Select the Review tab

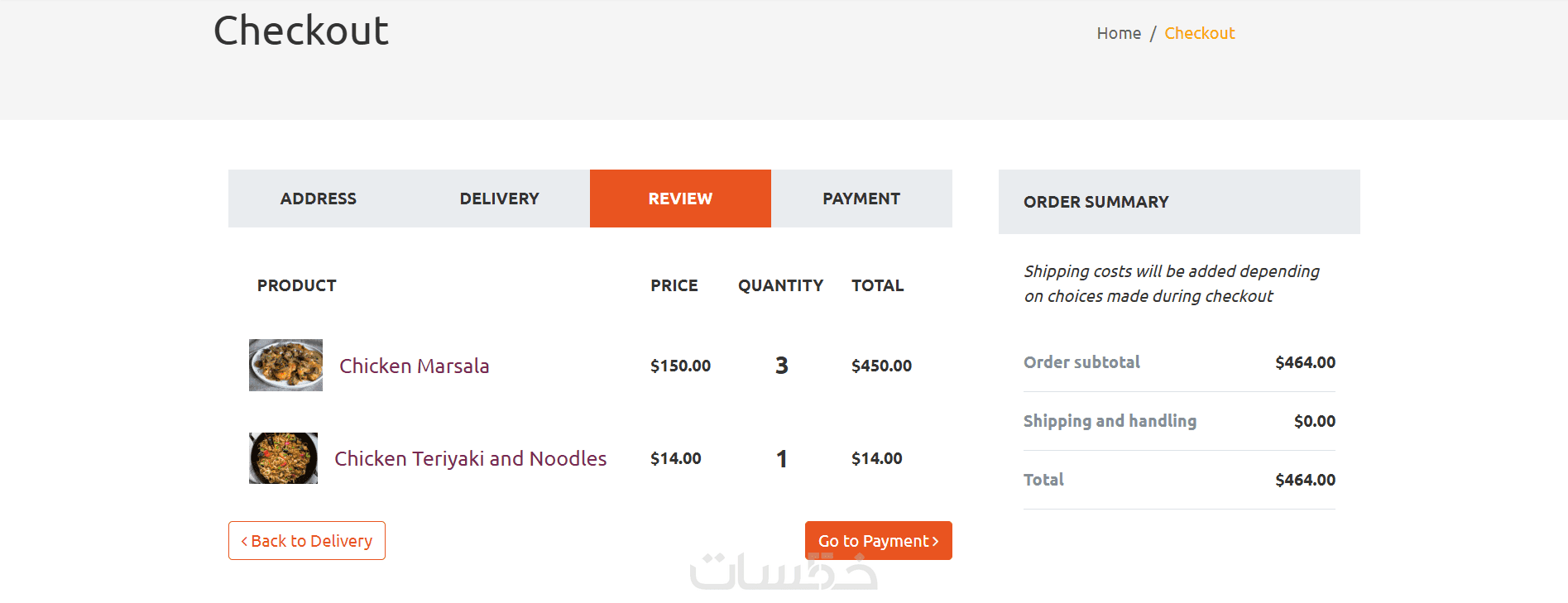tap(680, 199)
